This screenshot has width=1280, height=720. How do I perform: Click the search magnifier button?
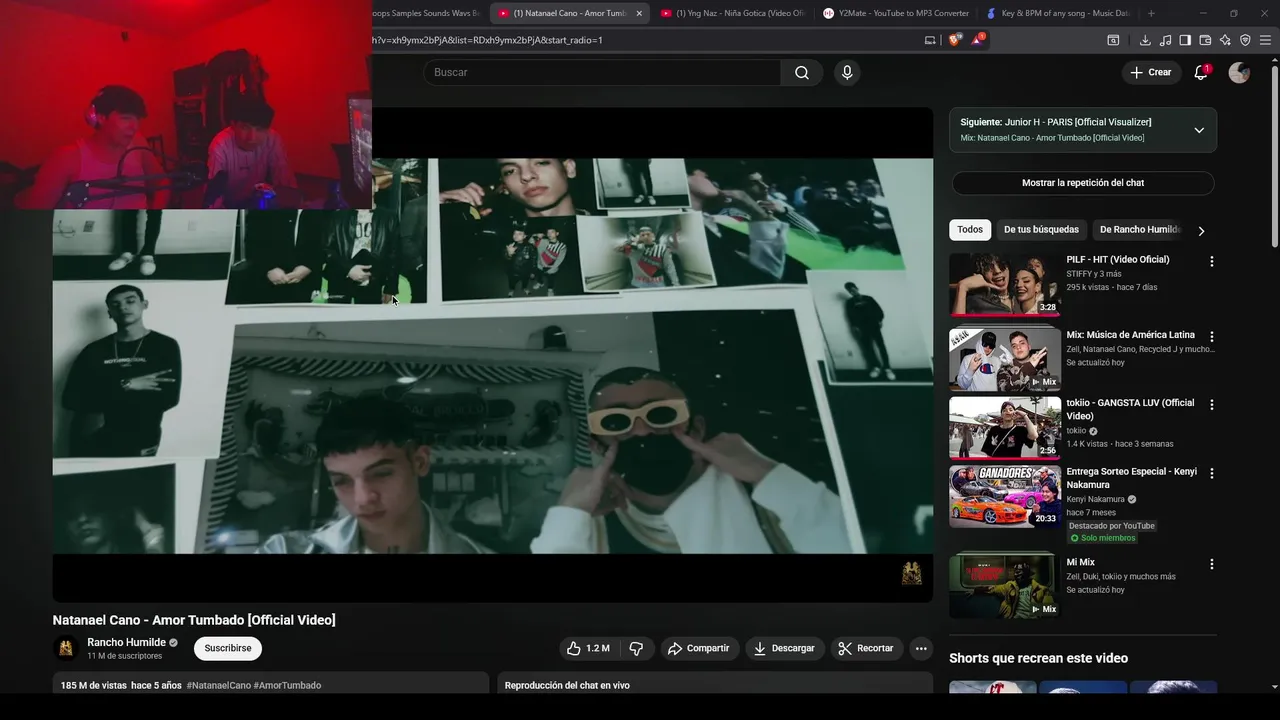pyautogui.click(x=802, y=72)
